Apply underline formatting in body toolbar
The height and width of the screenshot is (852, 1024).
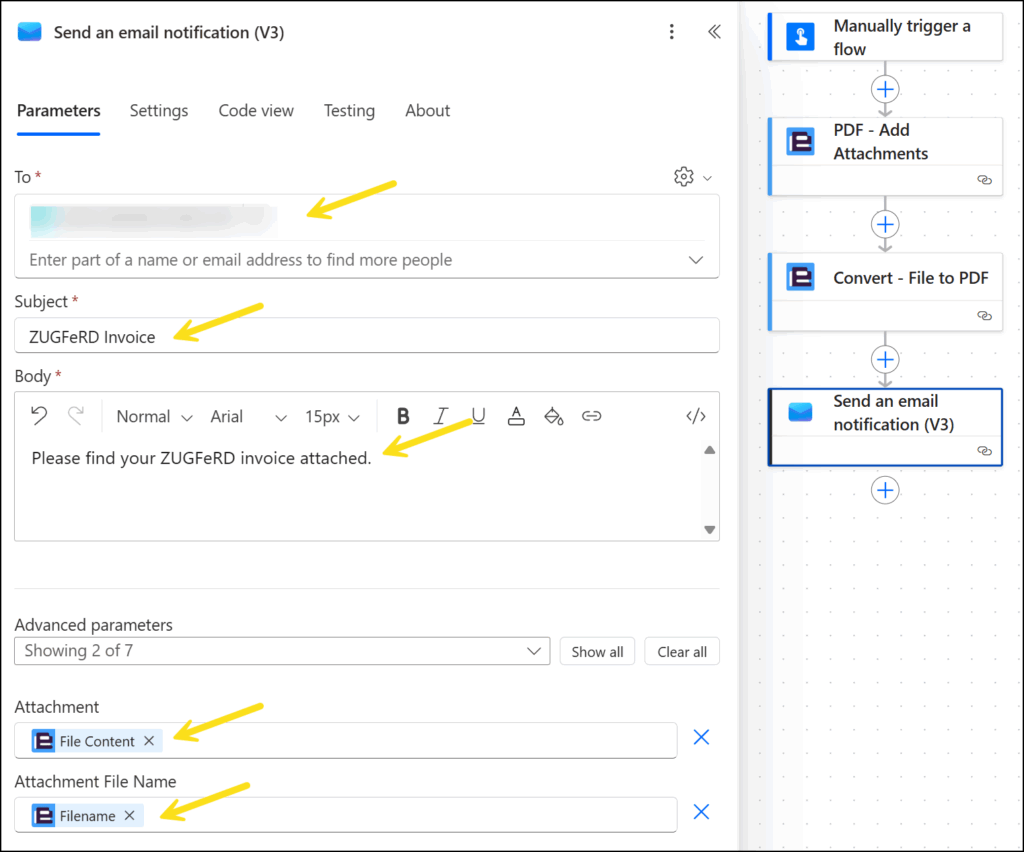coord(478,417)
